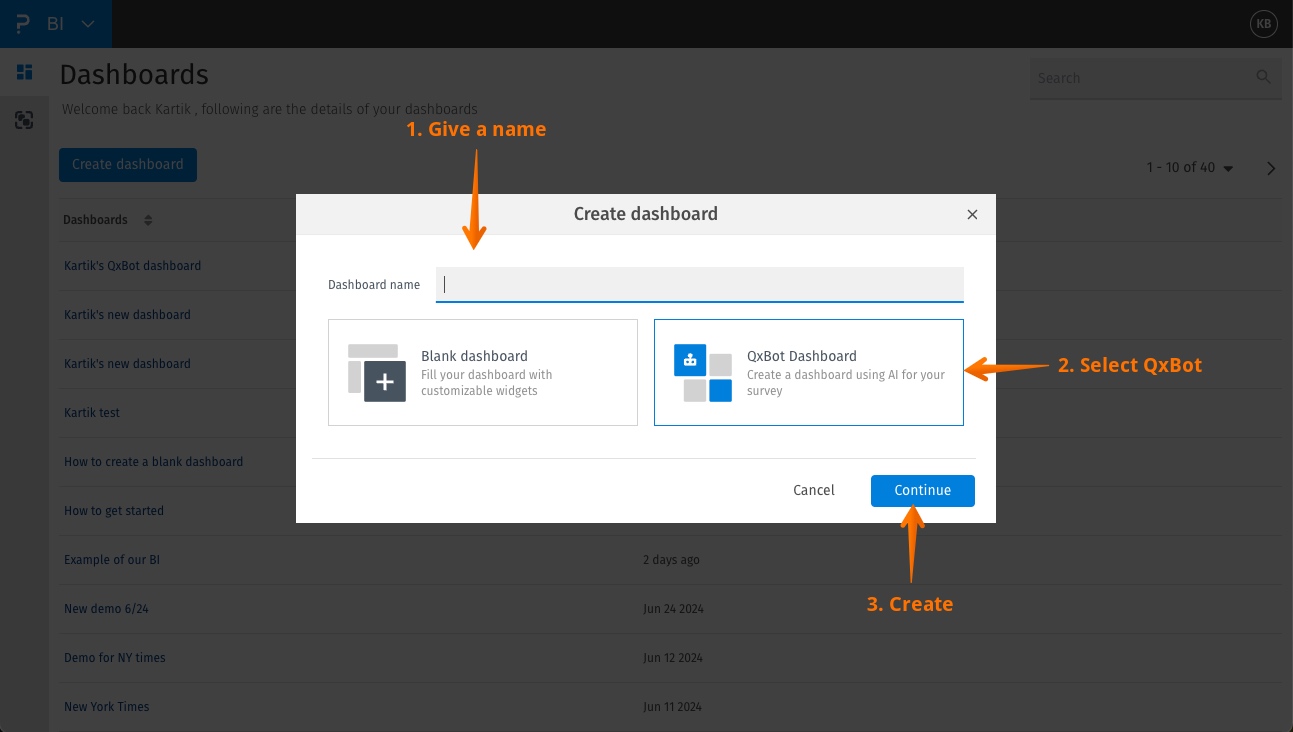Viewport: 1293px width, 732px height.
Task: Select the Dashboards grid icon in the sidebar
Action: click(x=24, y=71)
